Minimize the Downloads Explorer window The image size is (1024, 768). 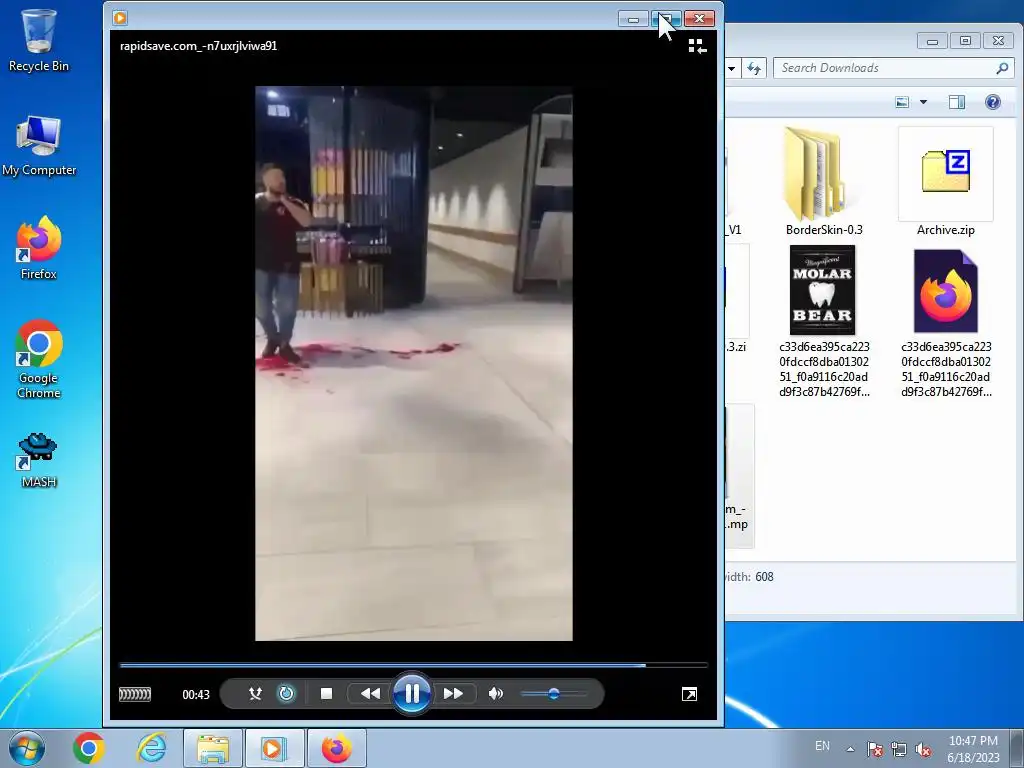click(933, 41)
